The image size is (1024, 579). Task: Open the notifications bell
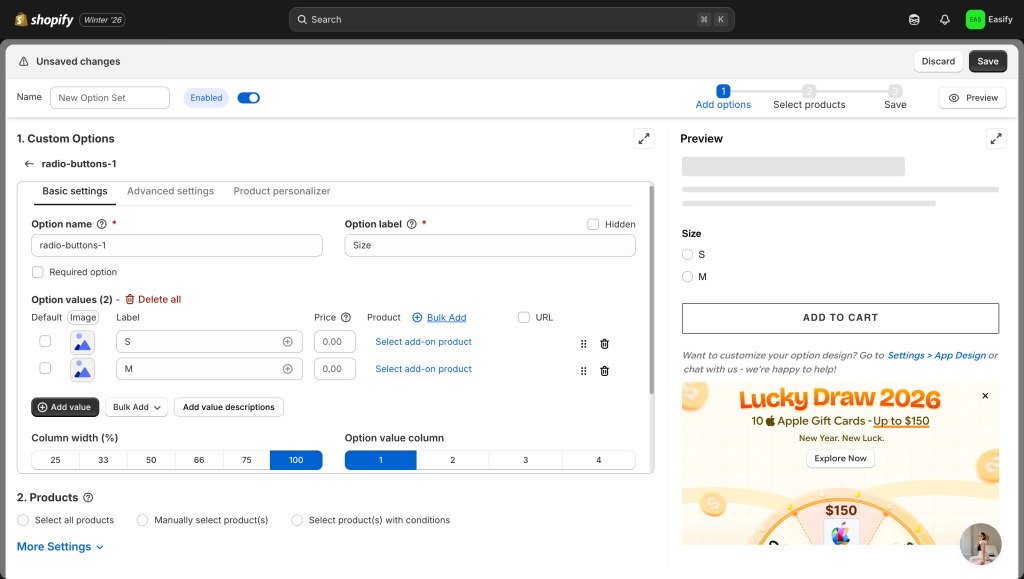click(945, 19)
